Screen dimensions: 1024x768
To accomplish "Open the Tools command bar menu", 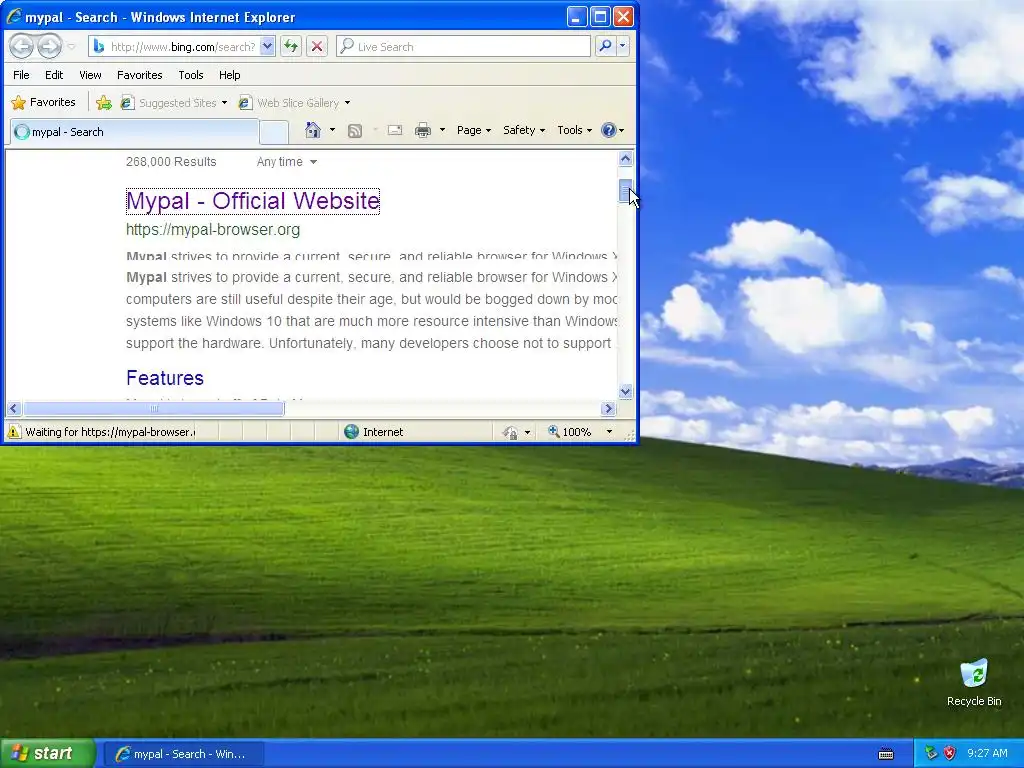I will coord(575,130).
